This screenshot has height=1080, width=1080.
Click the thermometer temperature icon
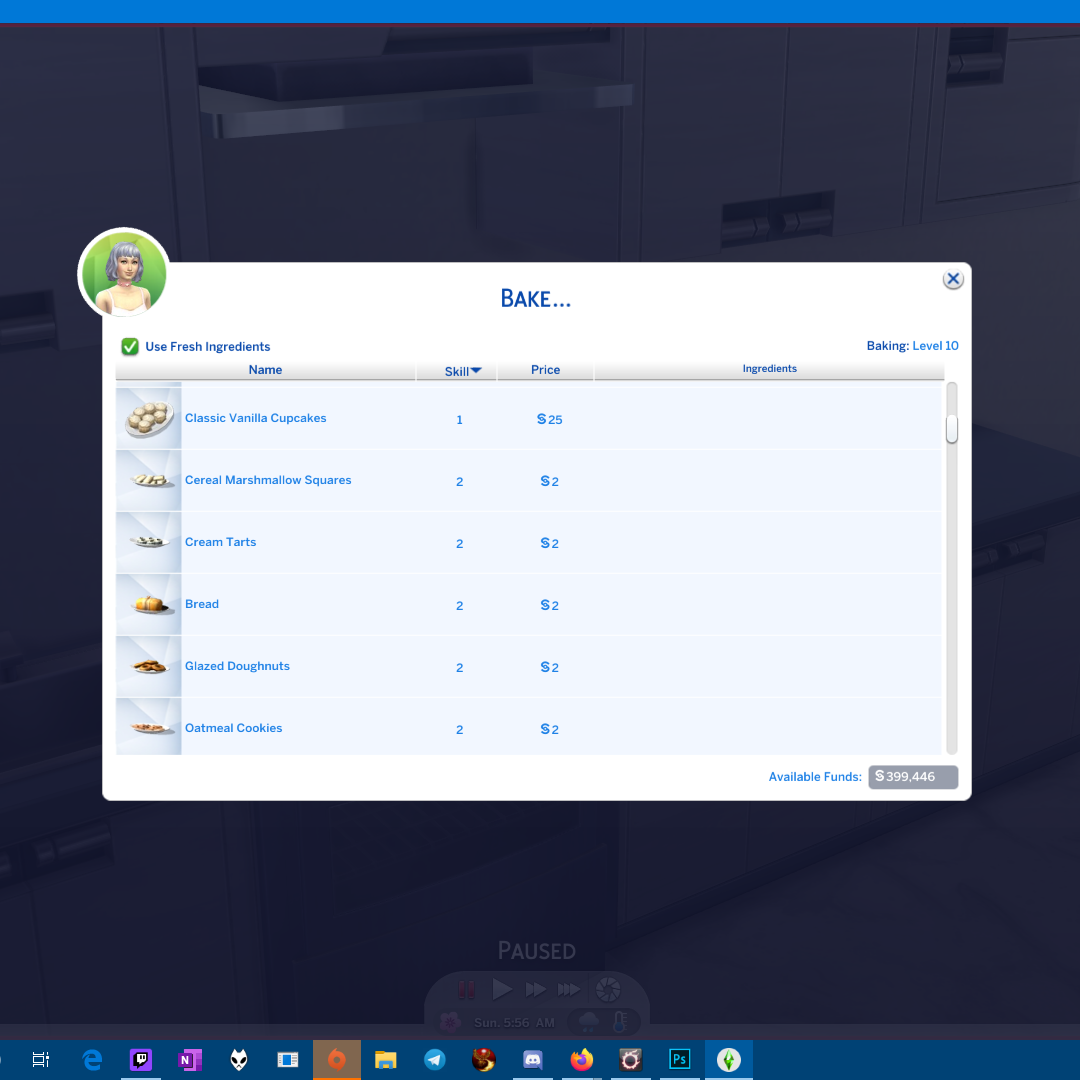(x=620, y=1021)
